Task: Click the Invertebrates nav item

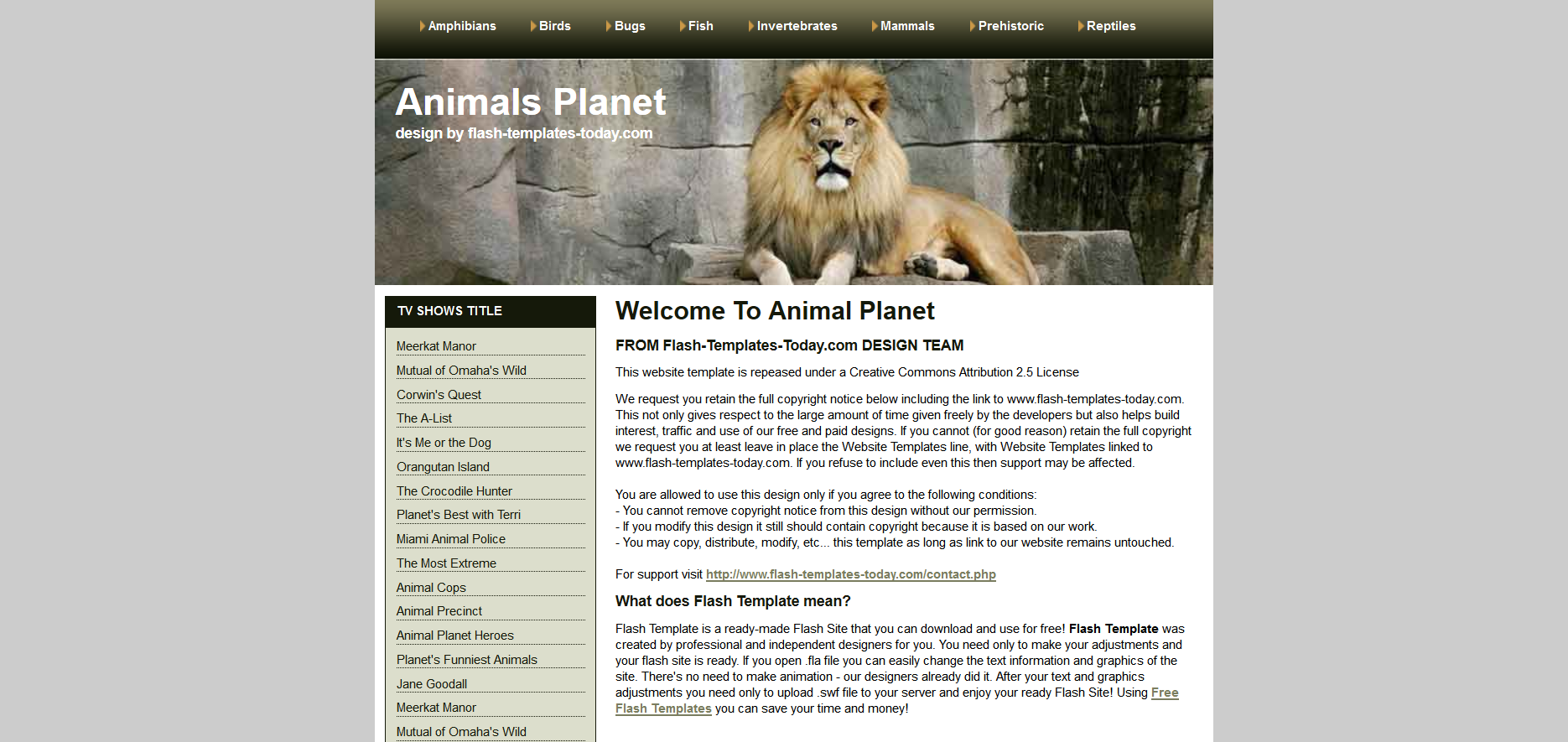Action: point(796,26)
